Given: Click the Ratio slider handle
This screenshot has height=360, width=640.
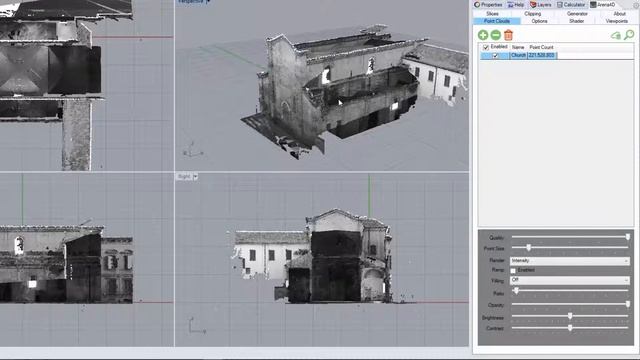Looking at the screenshot, I should [516, 291].
